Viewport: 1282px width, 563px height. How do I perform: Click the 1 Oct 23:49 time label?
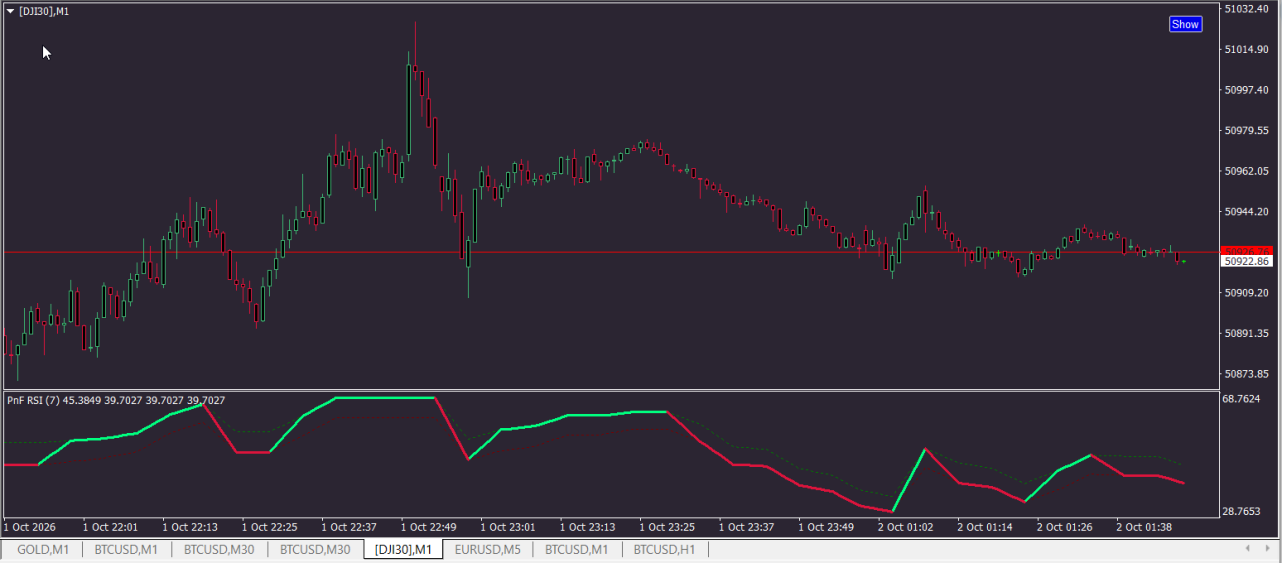coord(827,526)
